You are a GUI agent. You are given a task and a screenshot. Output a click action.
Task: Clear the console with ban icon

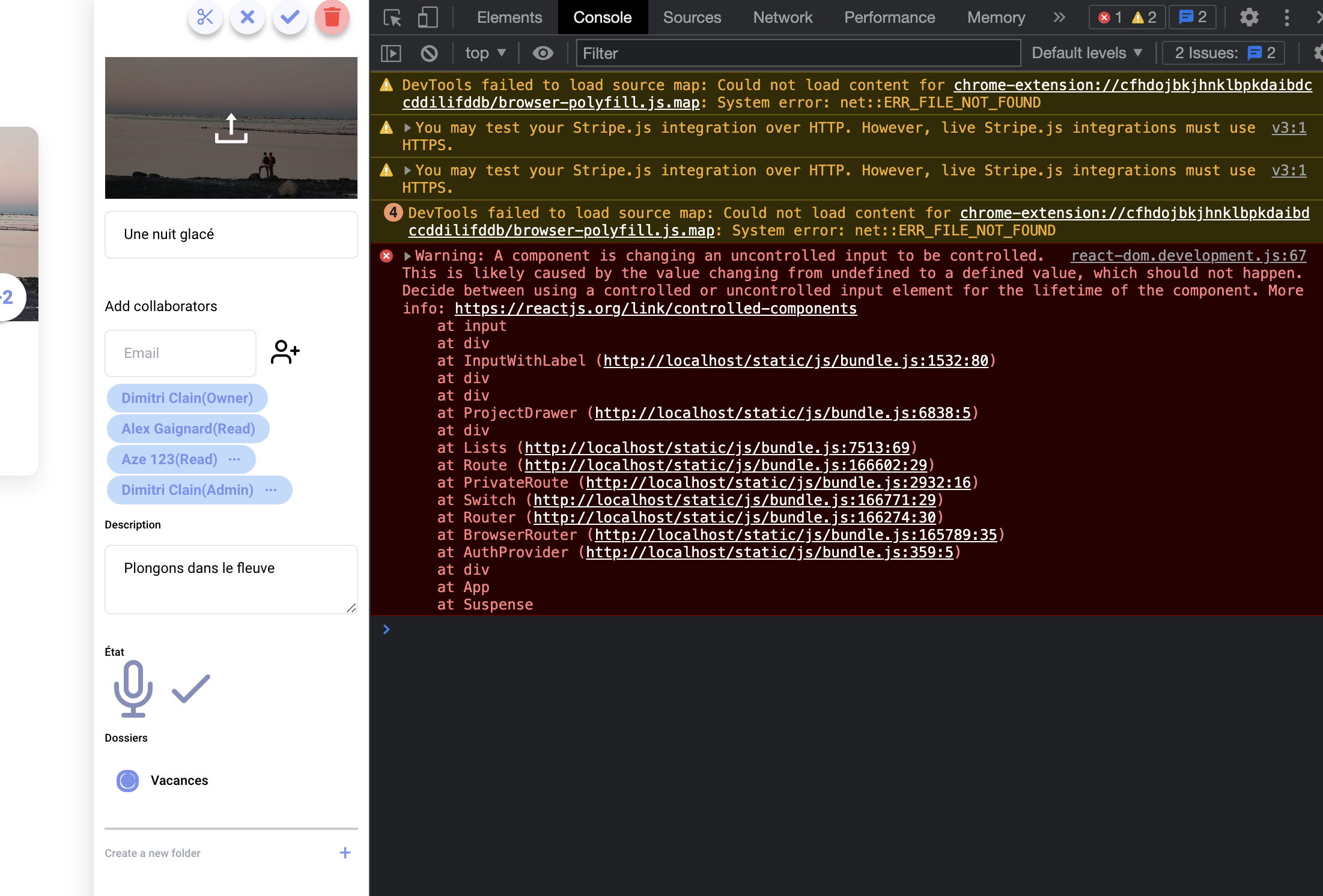(429, 53)
